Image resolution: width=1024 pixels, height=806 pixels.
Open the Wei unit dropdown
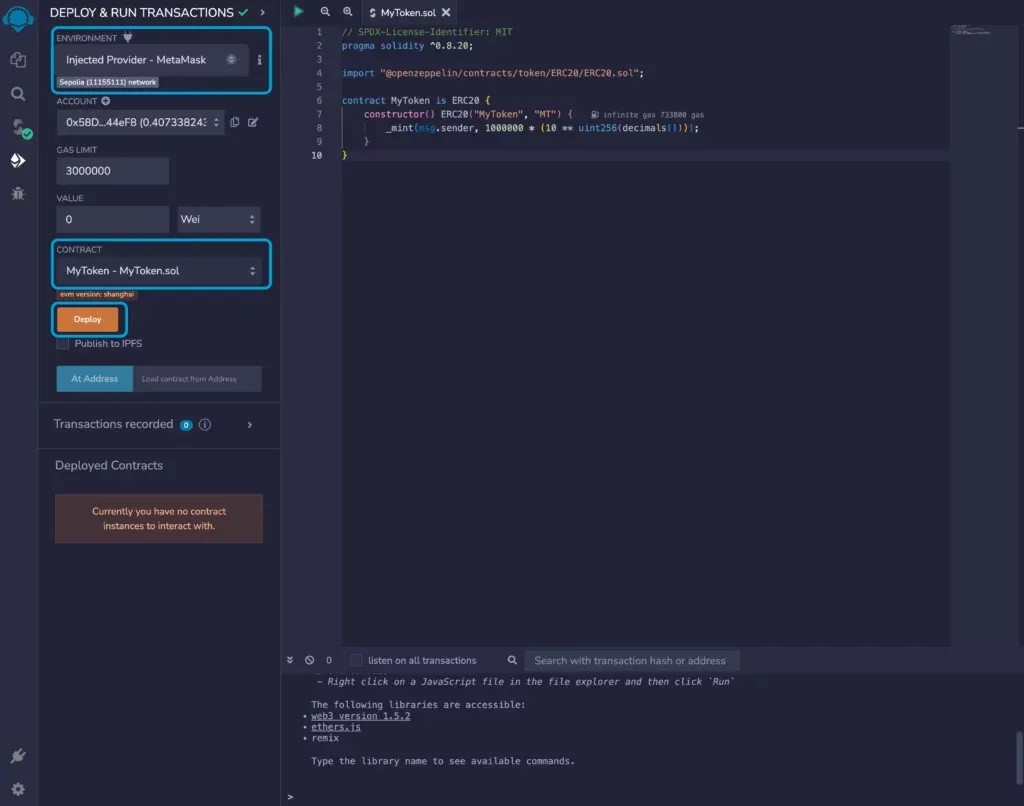pyautogui.click(x=219, y=219)
